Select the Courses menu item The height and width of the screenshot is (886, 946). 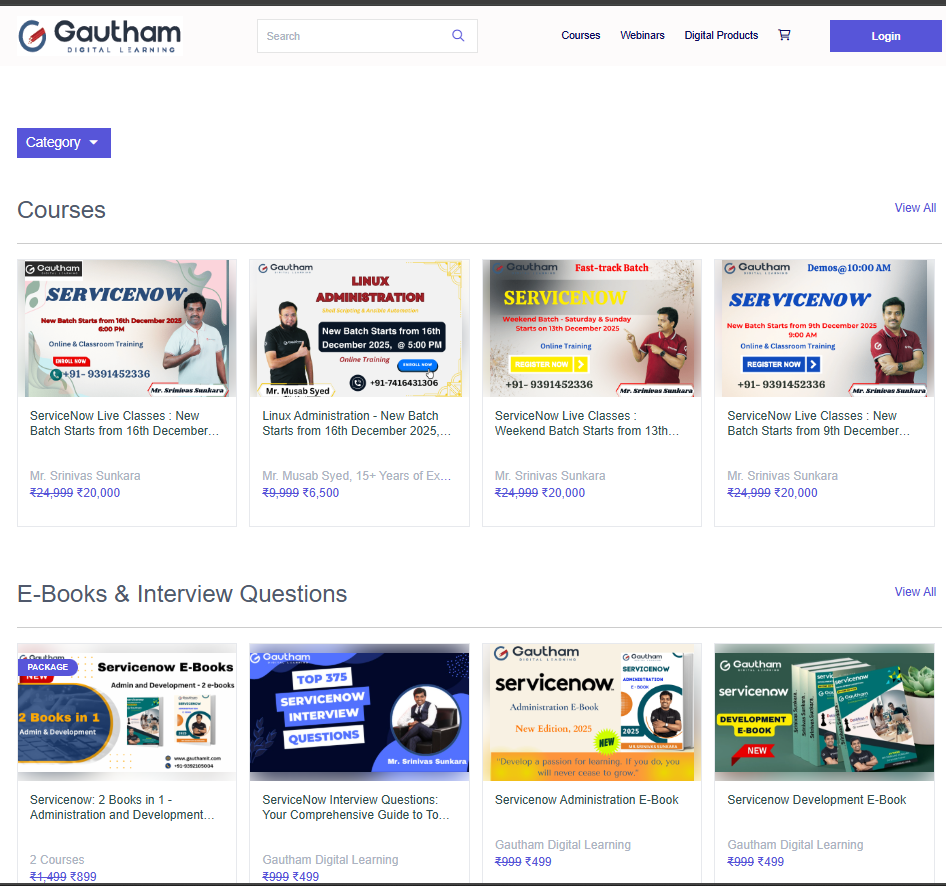(580, 35)
